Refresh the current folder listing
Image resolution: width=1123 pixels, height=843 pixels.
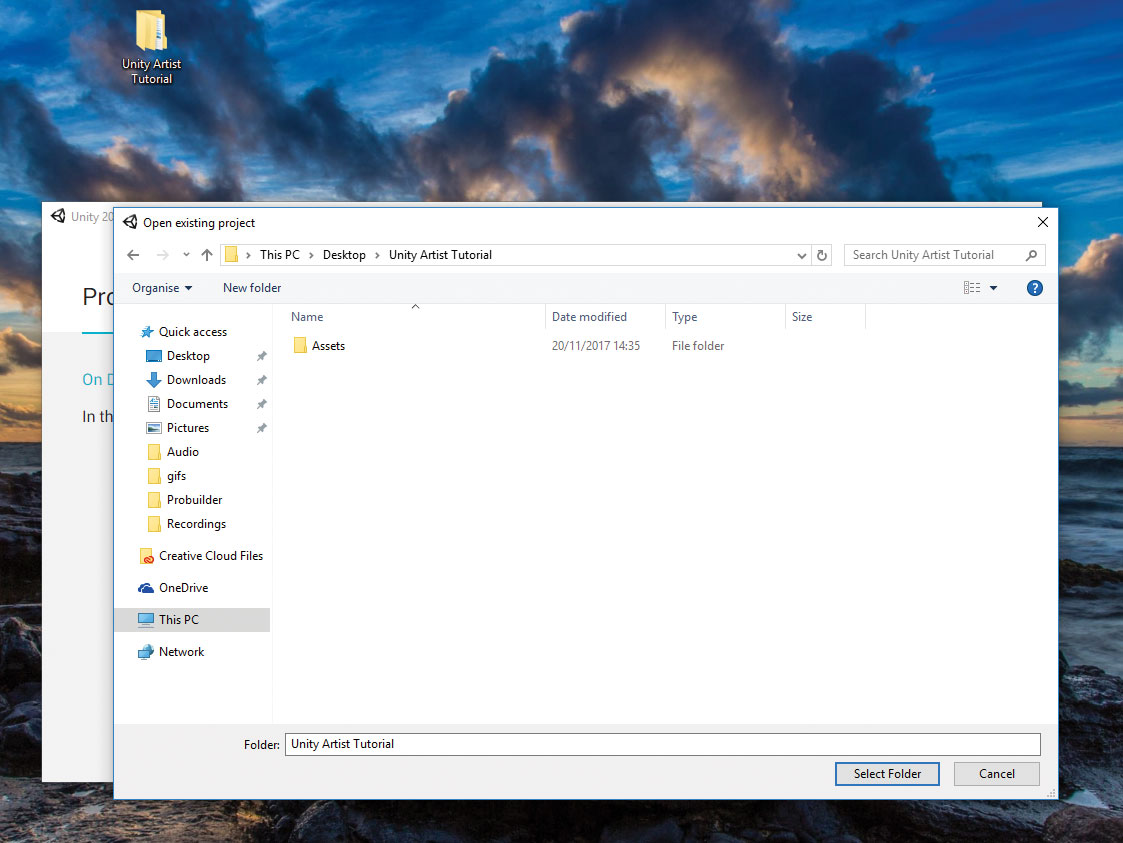coord(822,255)
